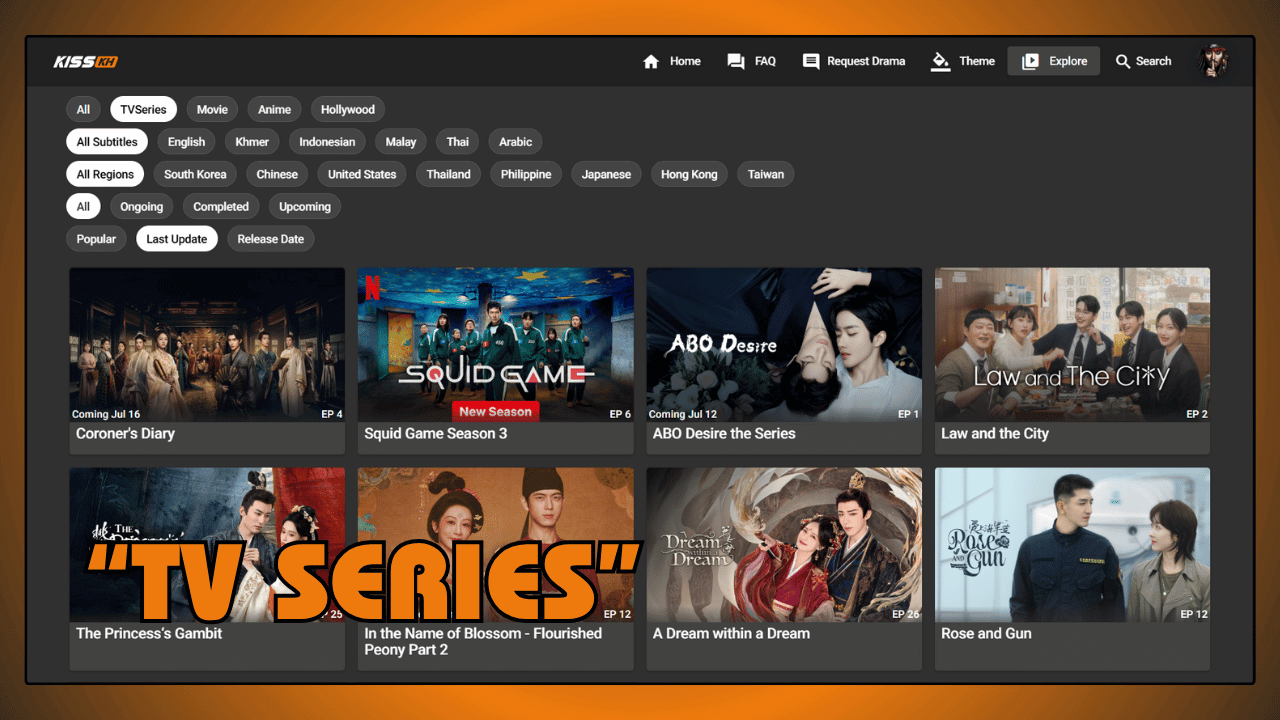Screen dimensions: 1280x720
Task: Select the Movie content type filter
Action: point(212,109)
